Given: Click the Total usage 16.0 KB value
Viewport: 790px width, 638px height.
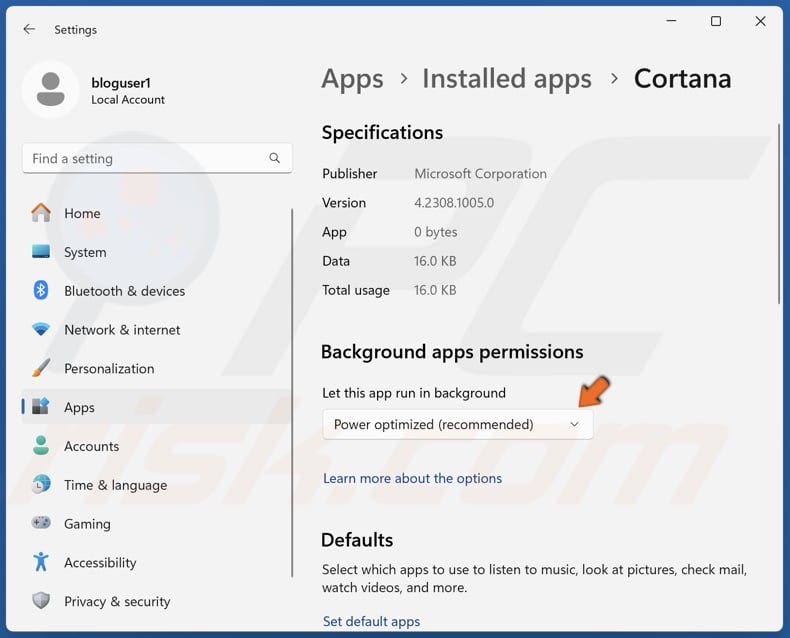Looking at the screenshot, I should click(x=435, y=290).
